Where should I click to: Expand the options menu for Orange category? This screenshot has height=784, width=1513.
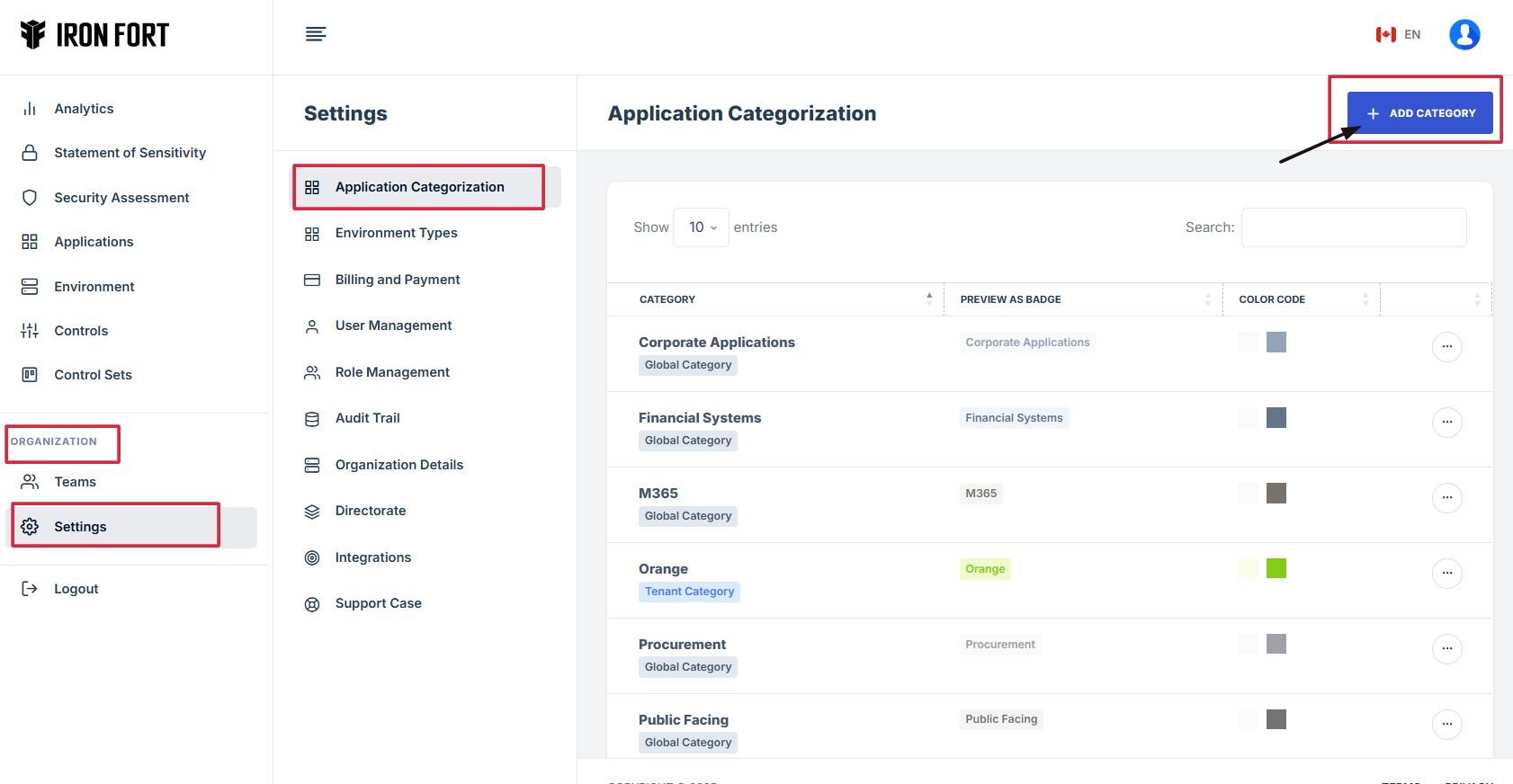click(1446, 574)
